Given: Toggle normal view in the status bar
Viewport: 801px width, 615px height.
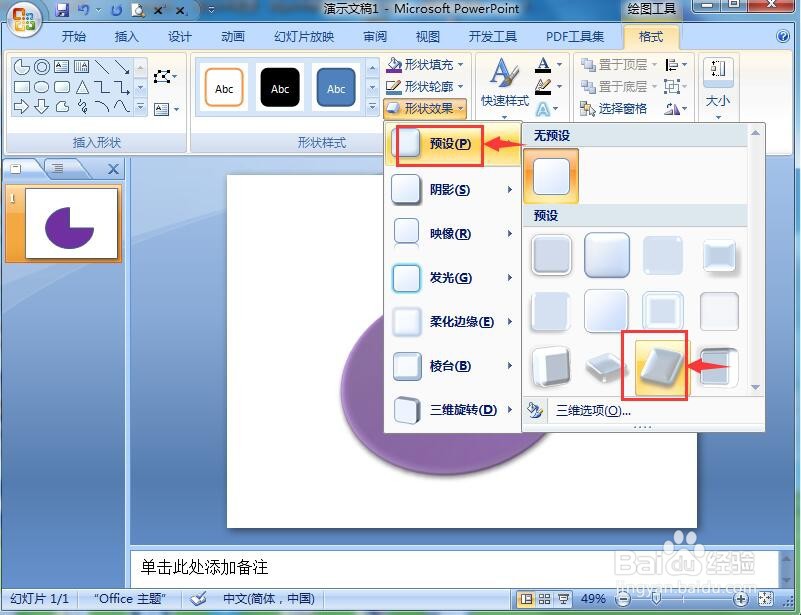Looking at the screenshot, I should tap(527, 599).
